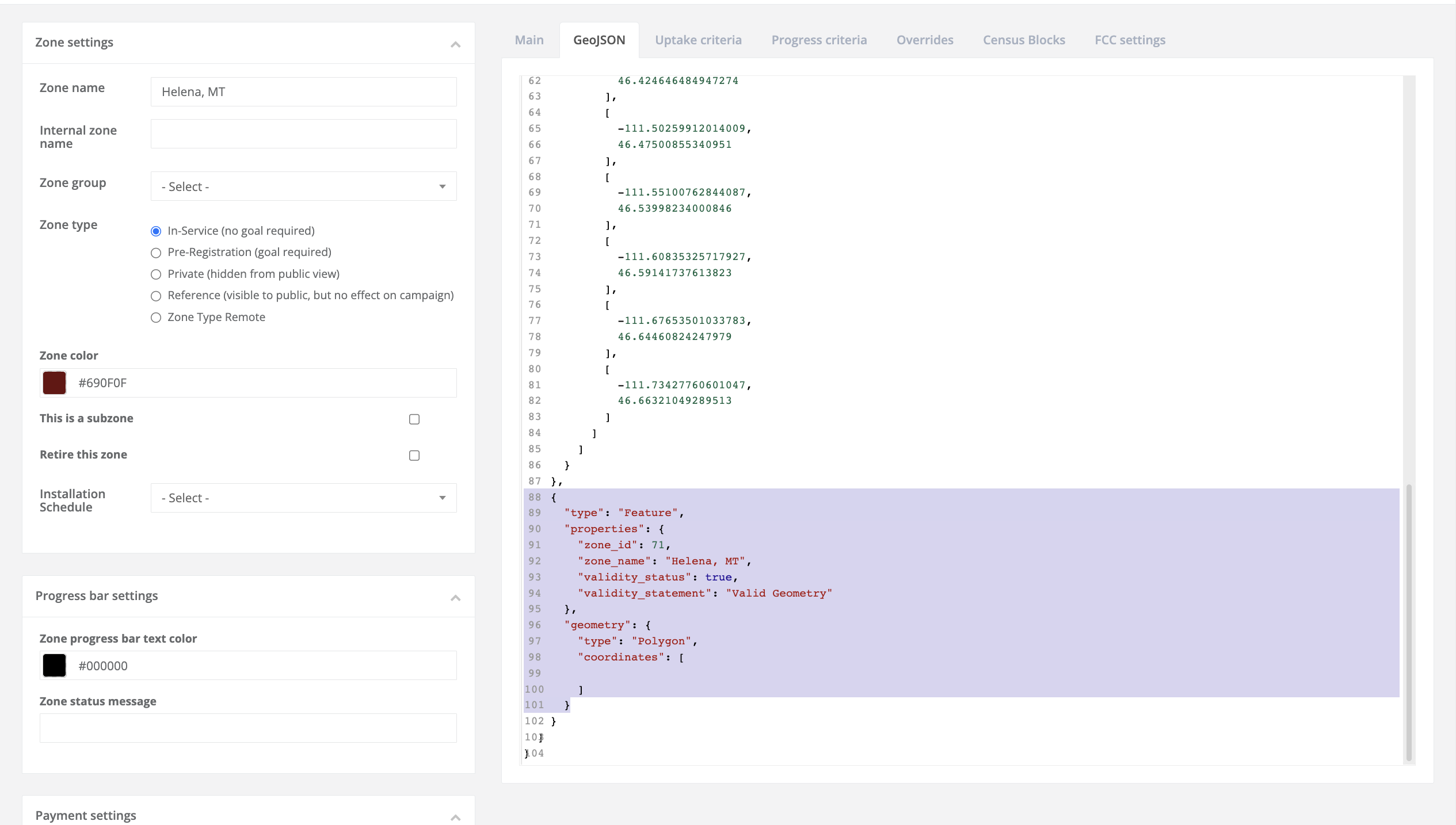Open the Progress criteria tab
Image resolution: width=1456 pixels, height=825 pixels.
click(819, 40)
